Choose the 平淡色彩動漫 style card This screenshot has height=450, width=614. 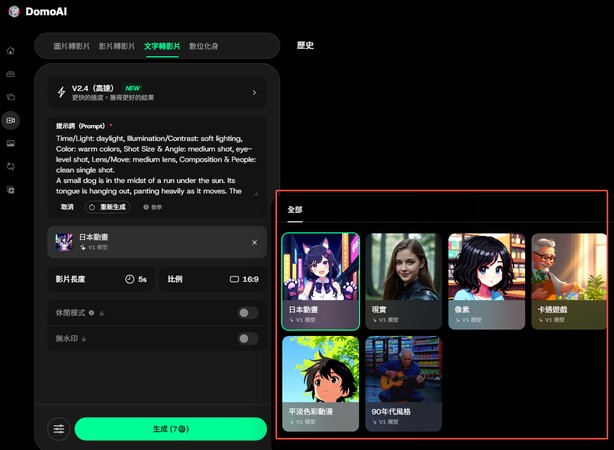coord(320,384)
